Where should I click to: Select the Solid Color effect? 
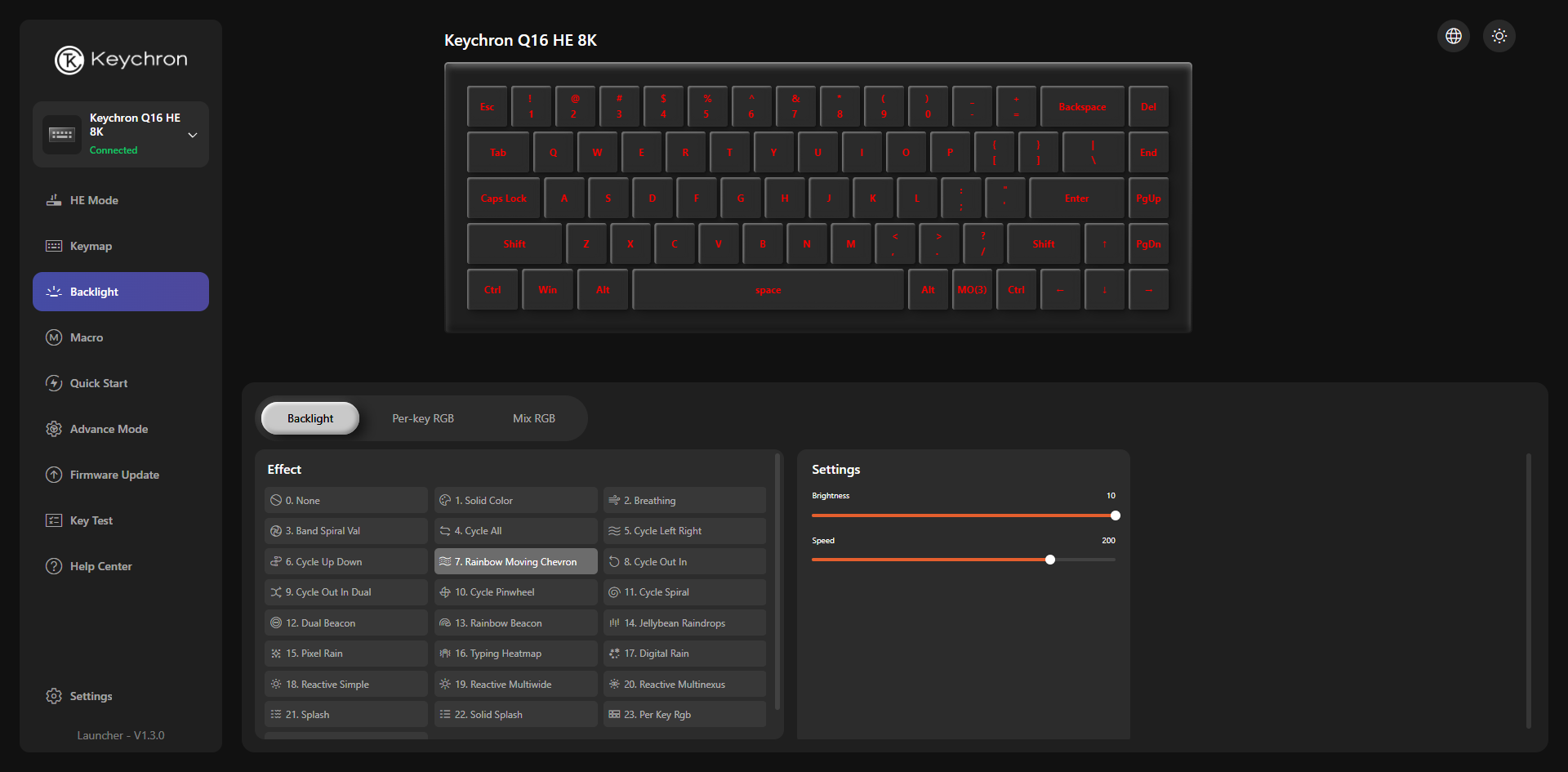pyautogui.click(x=515, y=500)
